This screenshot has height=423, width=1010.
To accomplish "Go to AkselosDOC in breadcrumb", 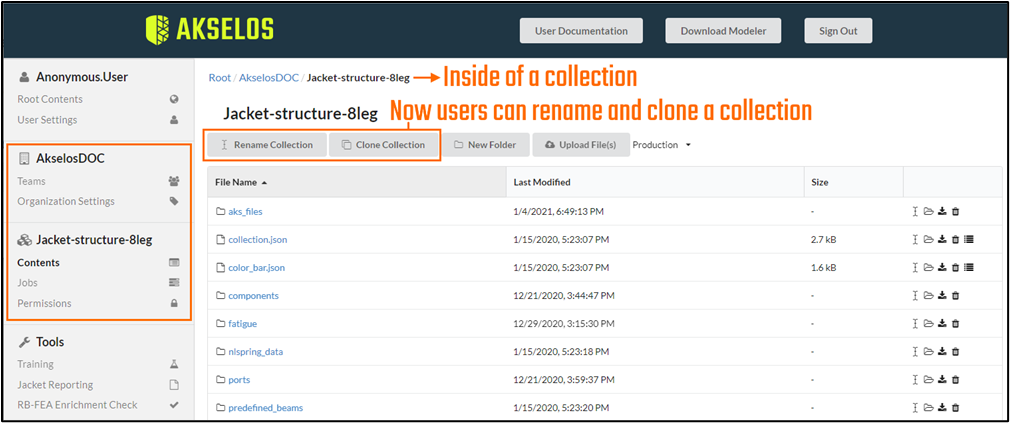I will click(x=269, y=77).
